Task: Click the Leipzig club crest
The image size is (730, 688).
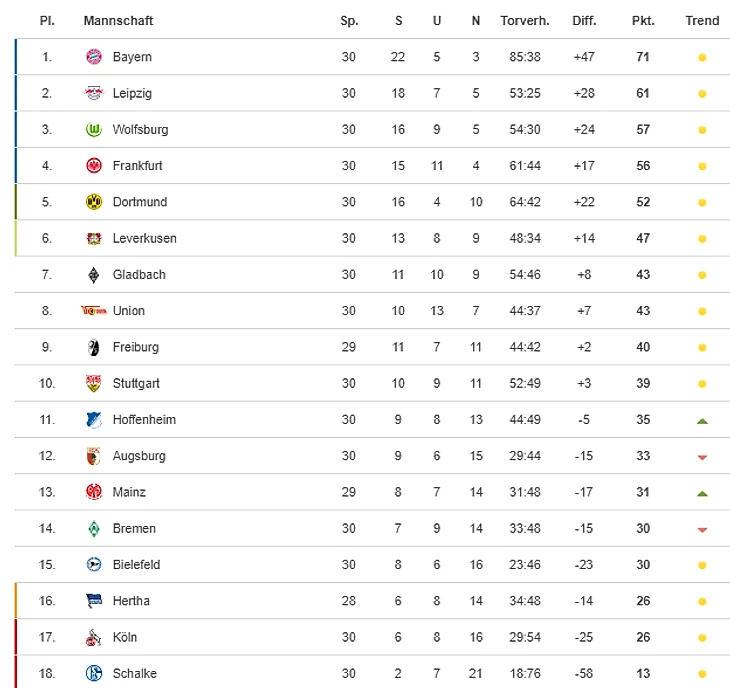Action: [94, 93]
